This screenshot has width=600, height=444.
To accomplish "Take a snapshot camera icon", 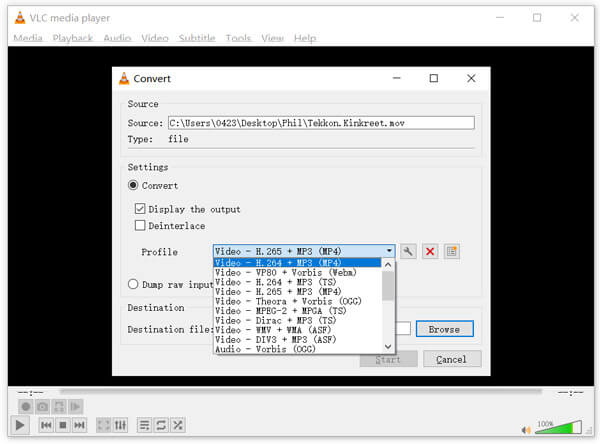I will click(x=42, y=406).
